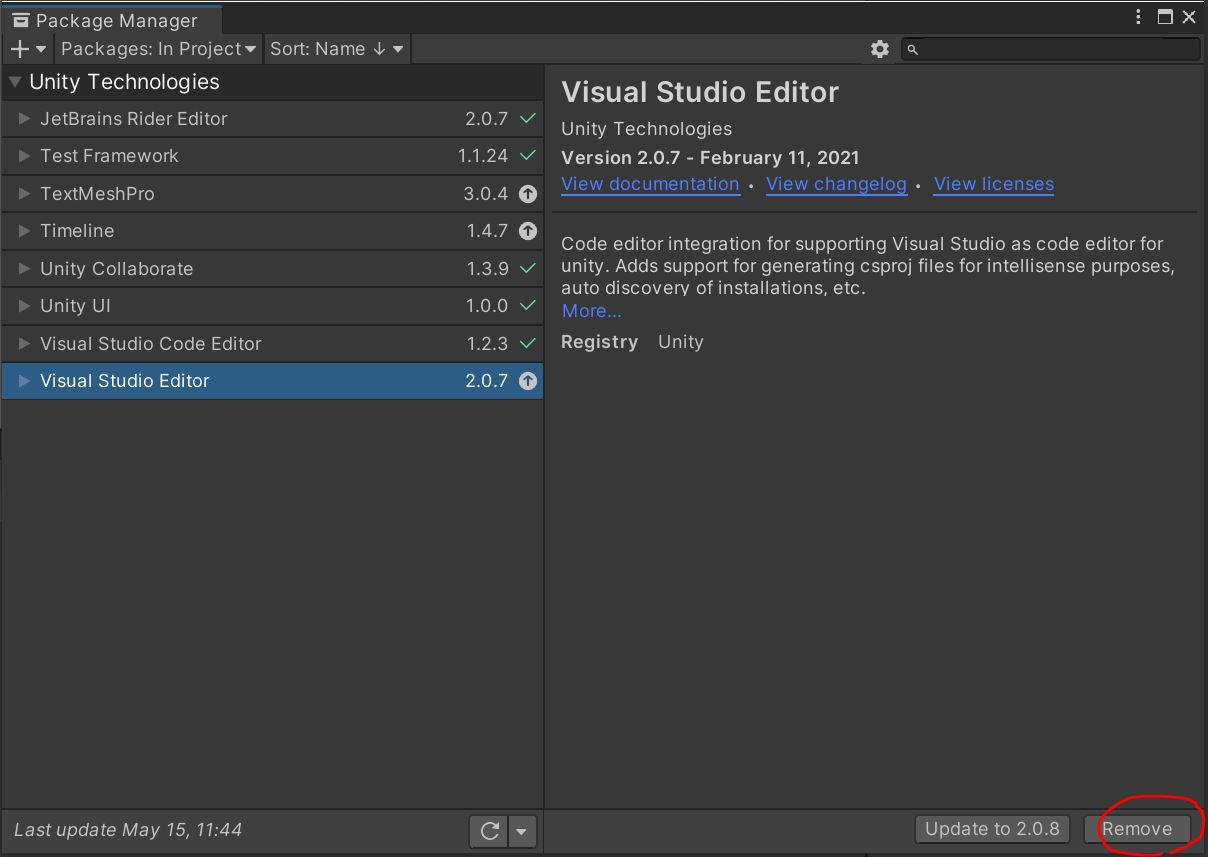
Task: Click the Visual Studio Editor details title
Action: (700, 92)
